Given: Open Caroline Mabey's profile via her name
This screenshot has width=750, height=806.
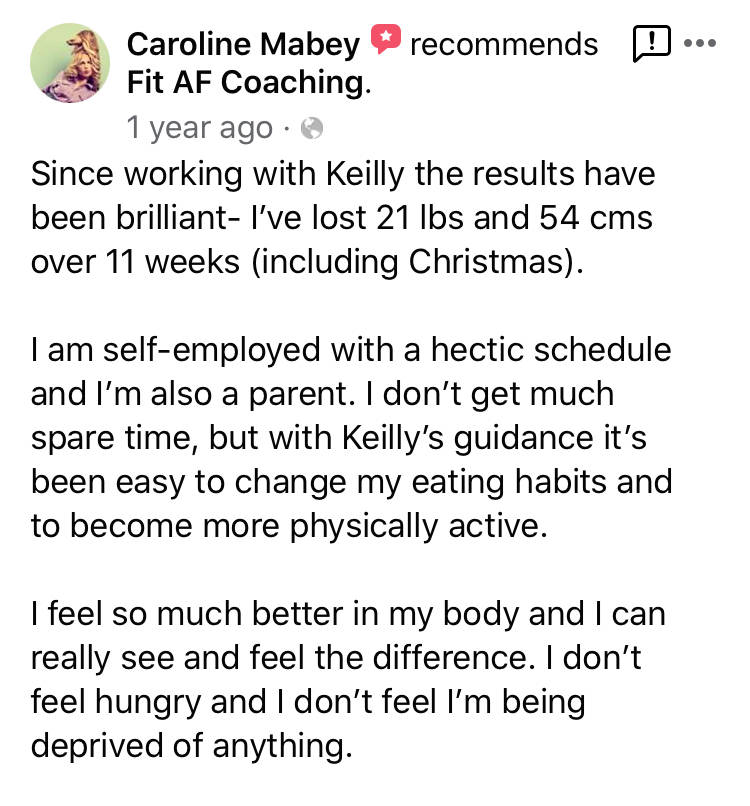Looking at the screenshot, I should (243, 44).
